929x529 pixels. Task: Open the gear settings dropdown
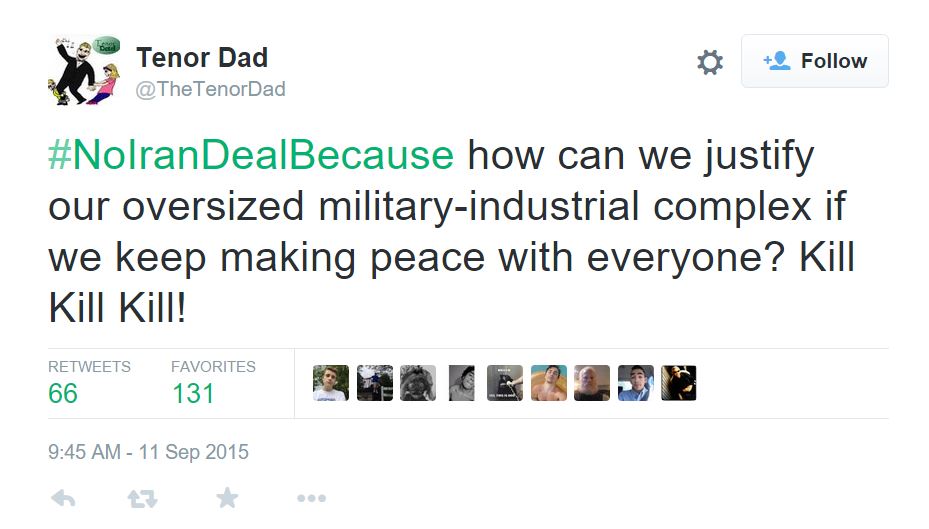(709, 62)
